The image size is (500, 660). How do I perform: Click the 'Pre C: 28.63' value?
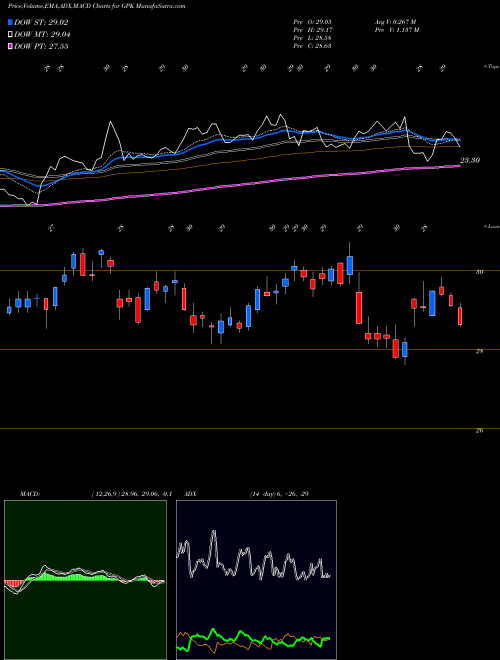coord(312,46)
